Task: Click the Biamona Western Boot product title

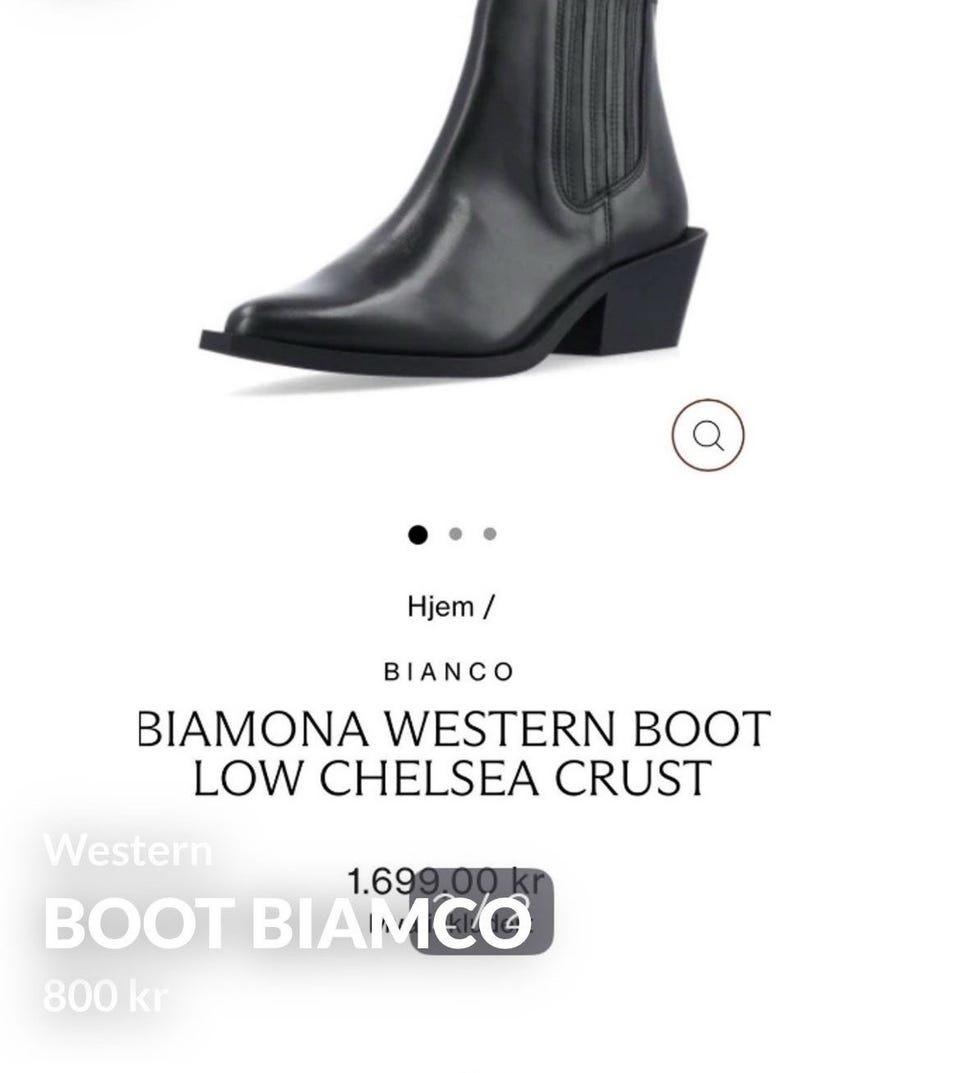Action: pos(454,753)
